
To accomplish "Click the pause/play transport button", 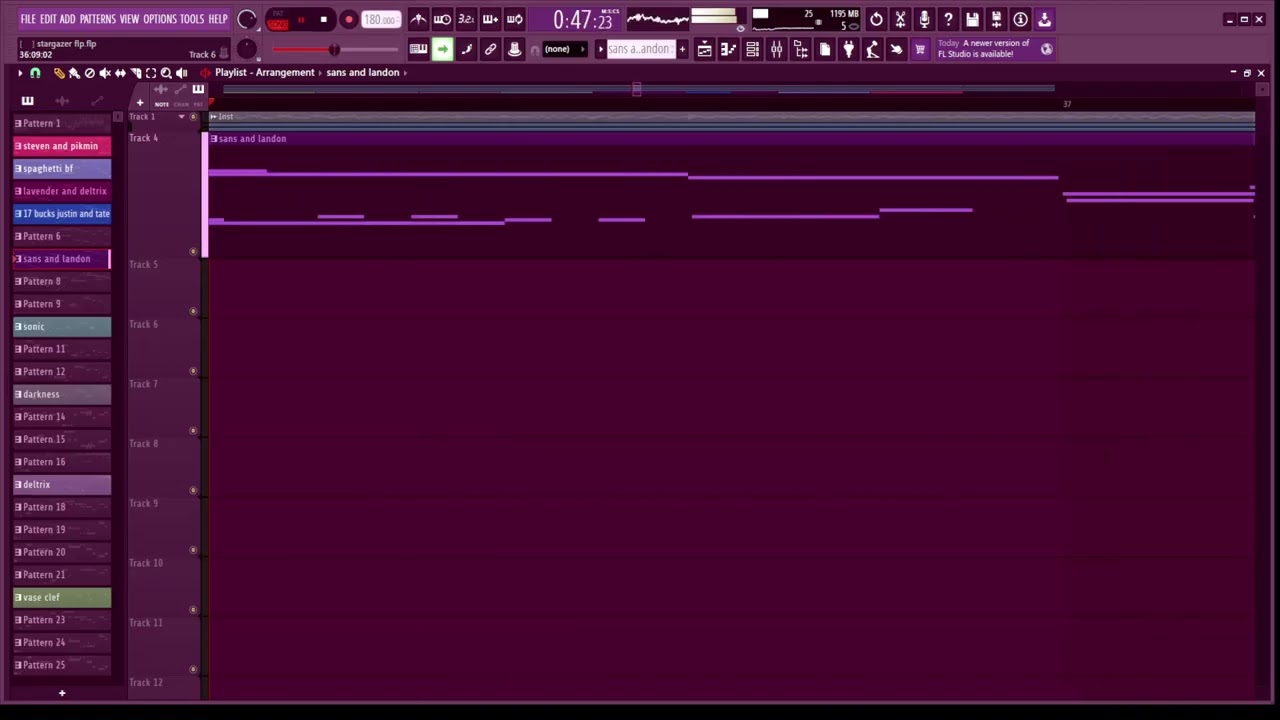I will pyautogui.click(x=301, y=19).
